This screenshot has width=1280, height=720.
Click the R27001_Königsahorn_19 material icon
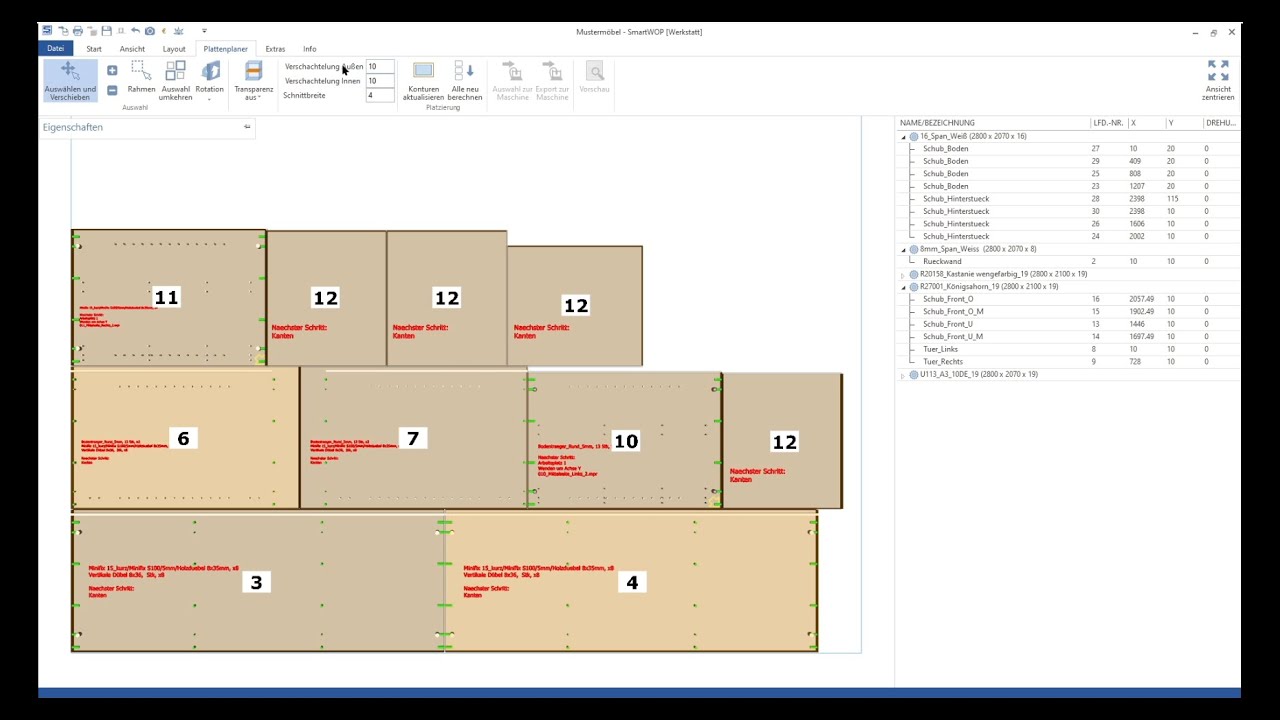click(914, 287)
